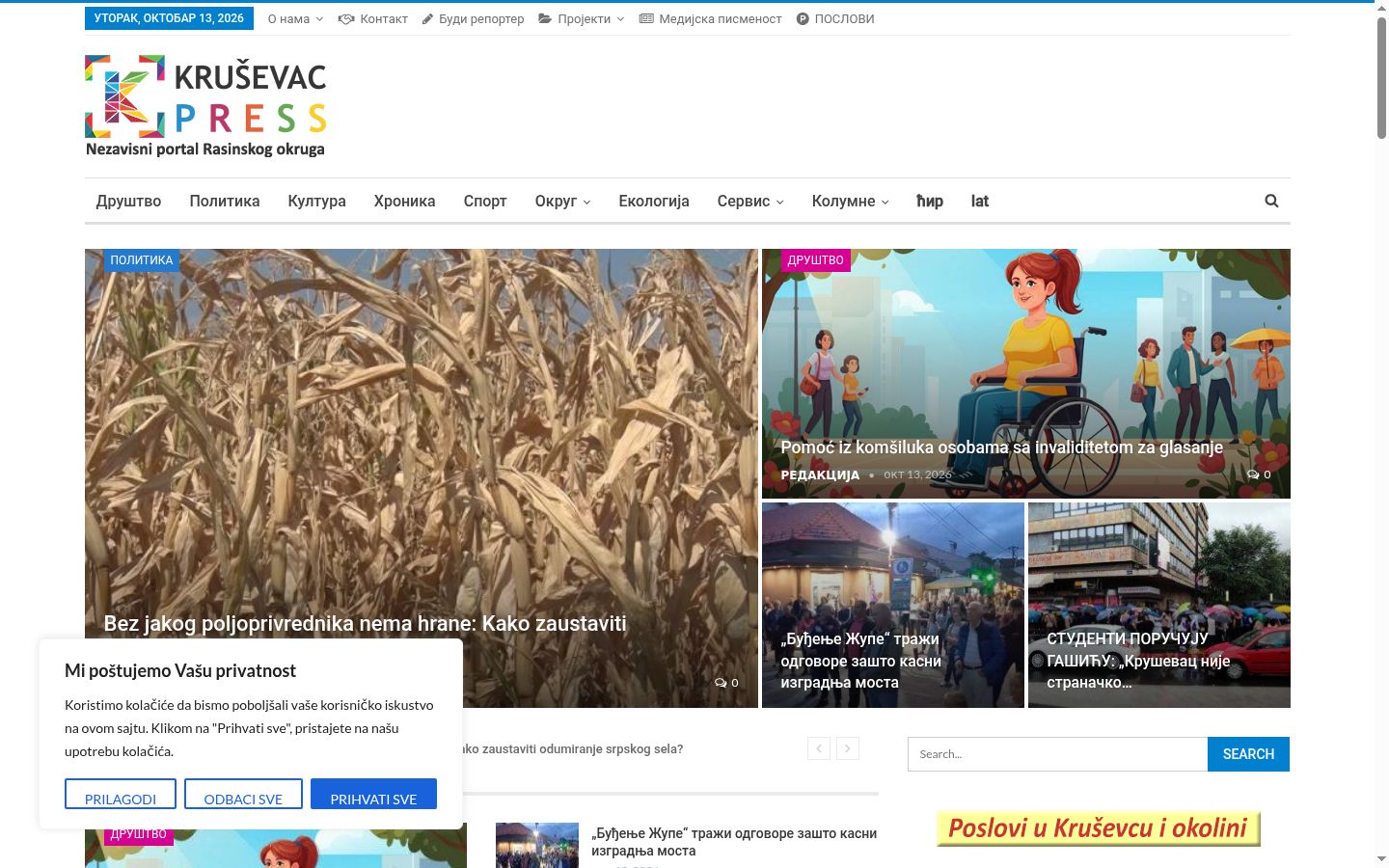This screenshot has height=868, width=1389.
Task: Open the search magnifier icon in navigation
Action: [1271, 201]
